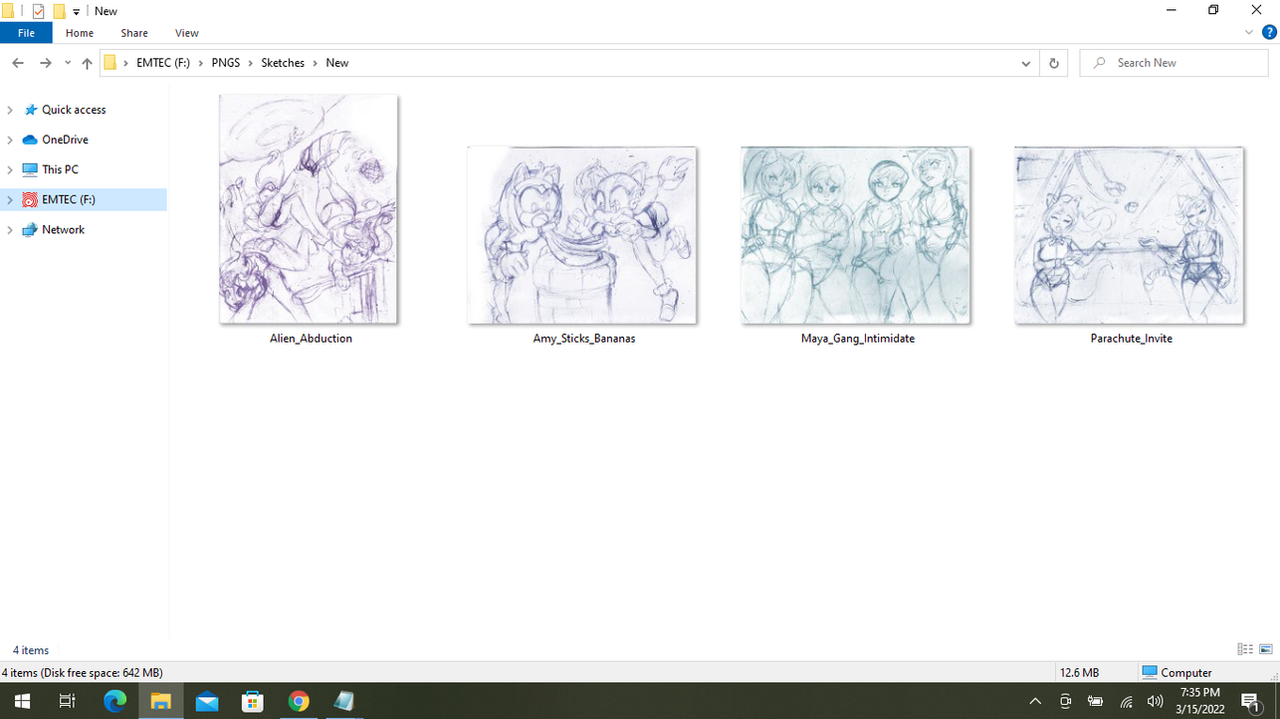The height and width of the screenshot is (719, 1280).
Task: Expand the This PC tree node
Action: coord(10,170)
